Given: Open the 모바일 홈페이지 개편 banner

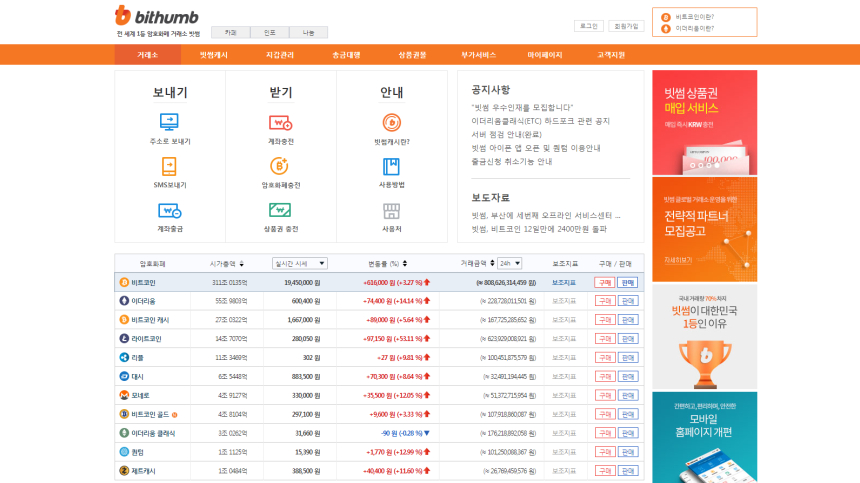Looking at the screenshot, I should 704,437.
